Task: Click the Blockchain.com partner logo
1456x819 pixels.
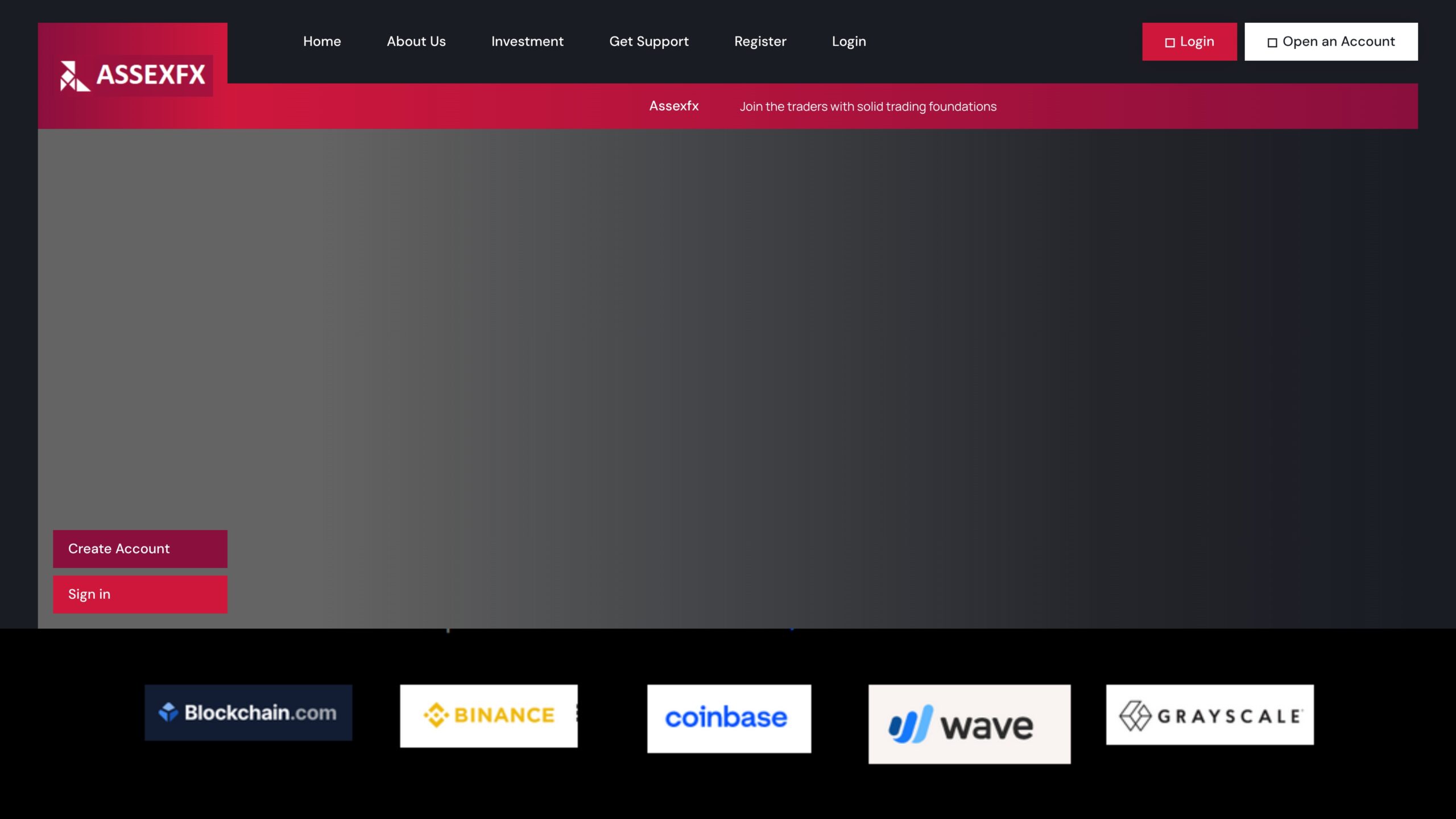Action: [248, 712]
